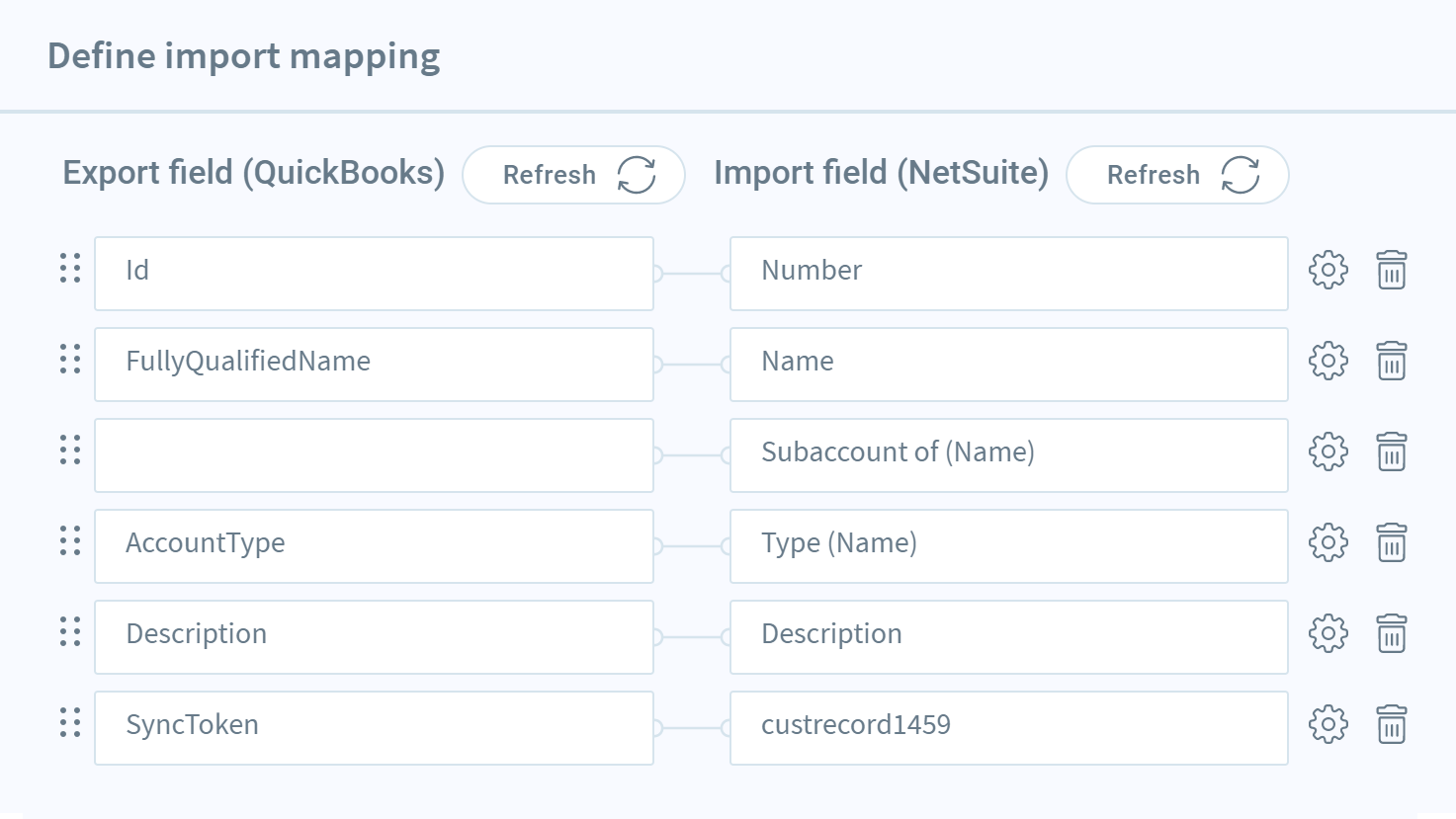
Task: Click the Description export field
Action: [x=374, y=637]
